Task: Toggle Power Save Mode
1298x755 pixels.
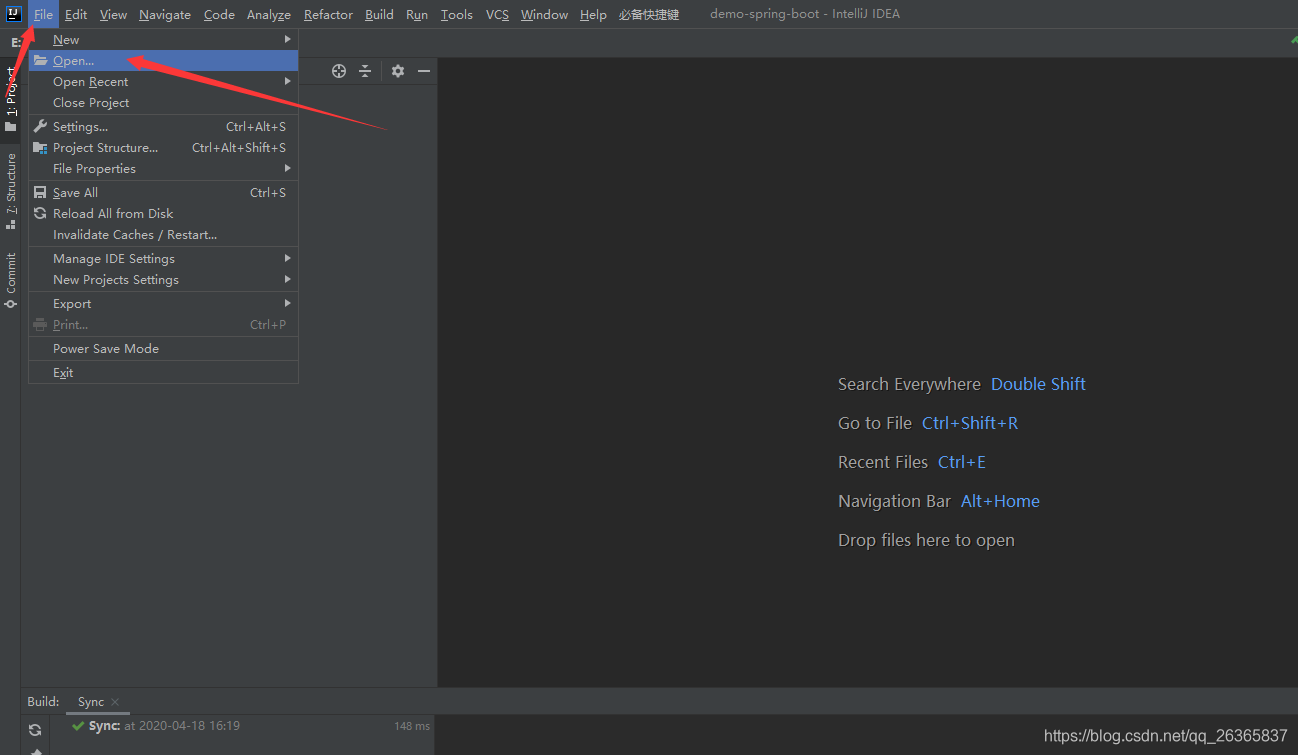Action: (x=163, y=349)
